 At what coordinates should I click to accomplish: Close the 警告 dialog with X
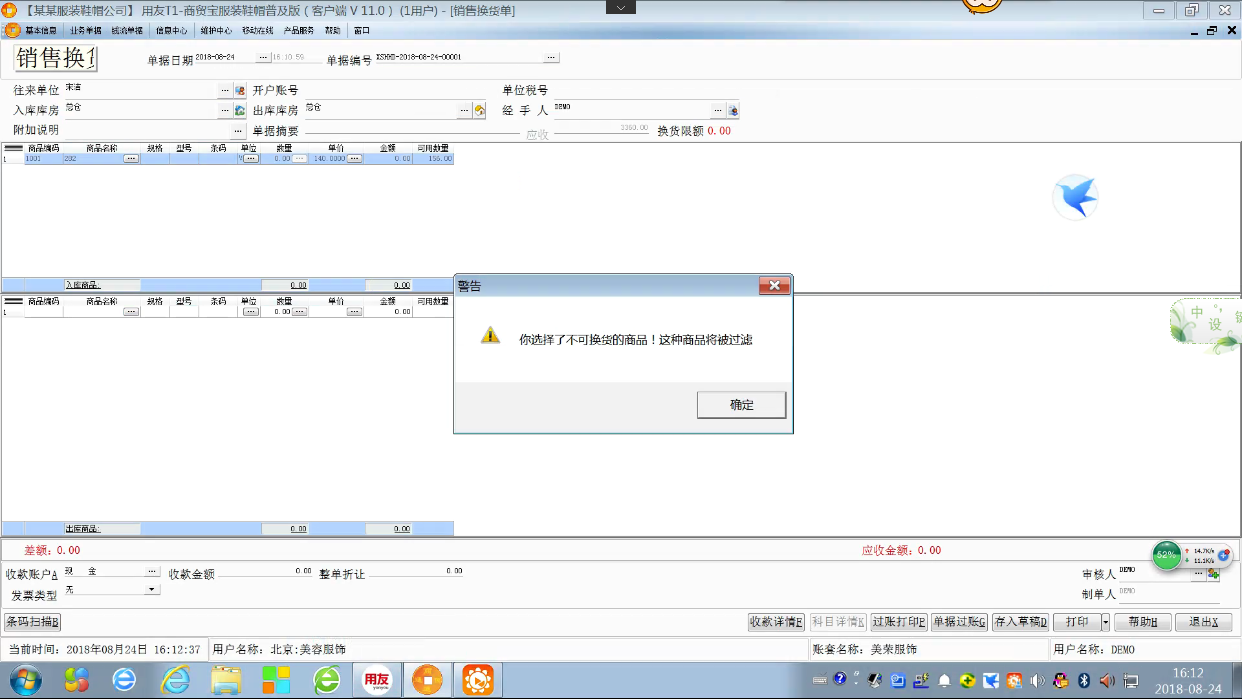(x=774, y=286)
